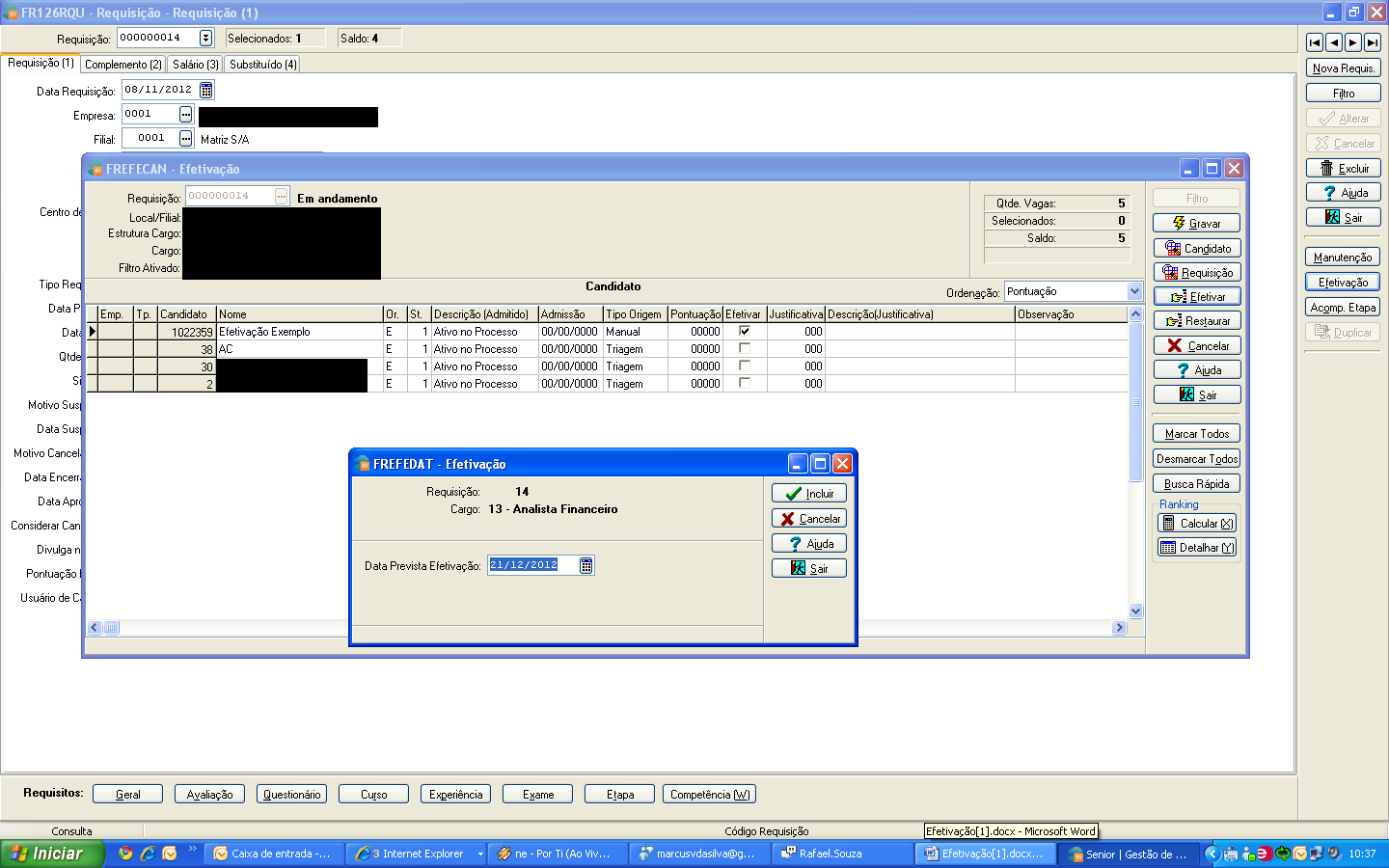Click Excluir in the main requisition window
Image resolution: width=1389 pixels, height=868 pixels.
tap(1344, 168)
